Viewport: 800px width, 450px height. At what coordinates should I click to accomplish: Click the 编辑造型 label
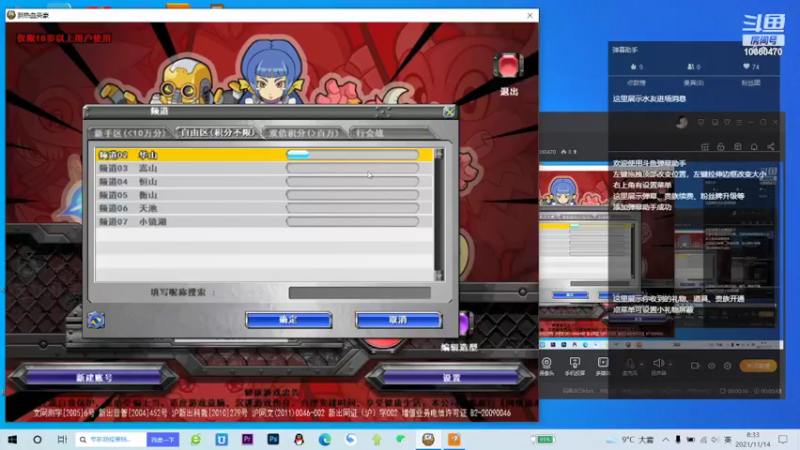459,347
